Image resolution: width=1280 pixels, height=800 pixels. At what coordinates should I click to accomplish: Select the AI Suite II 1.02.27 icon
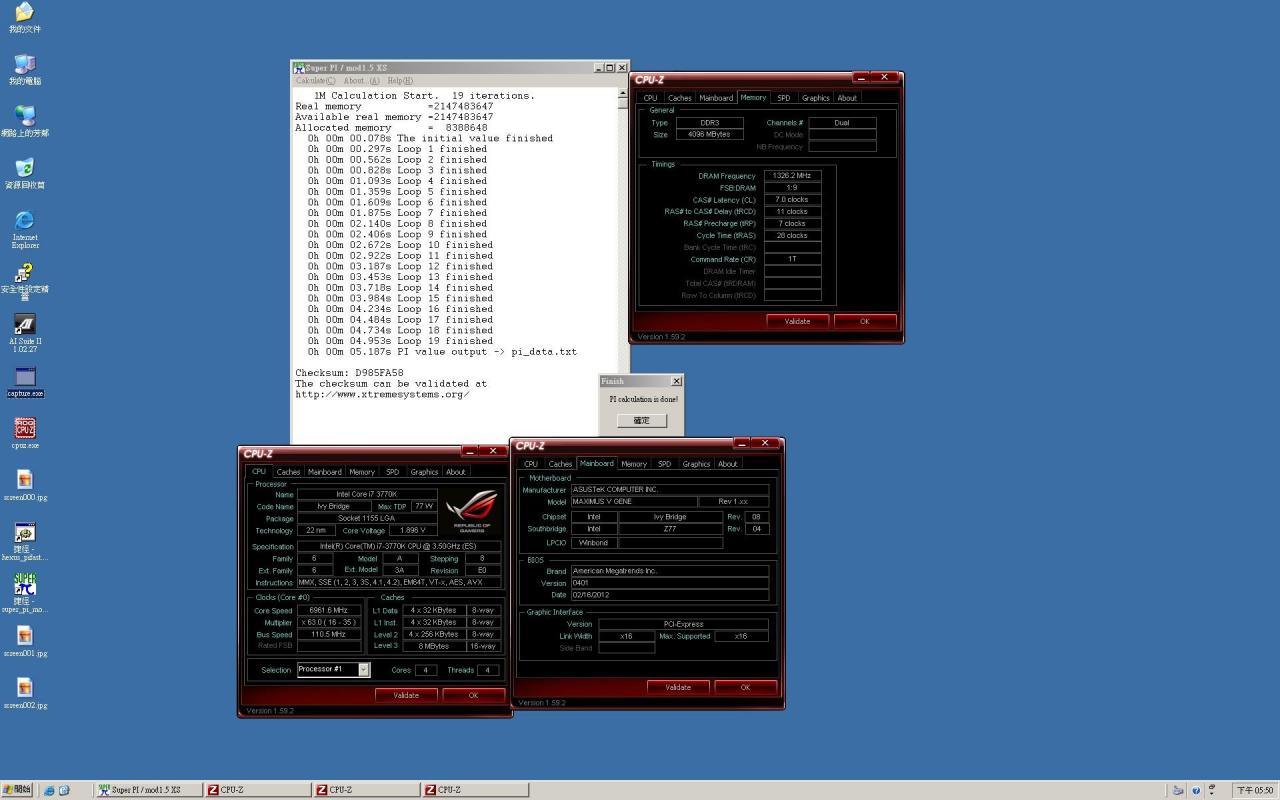24,333
